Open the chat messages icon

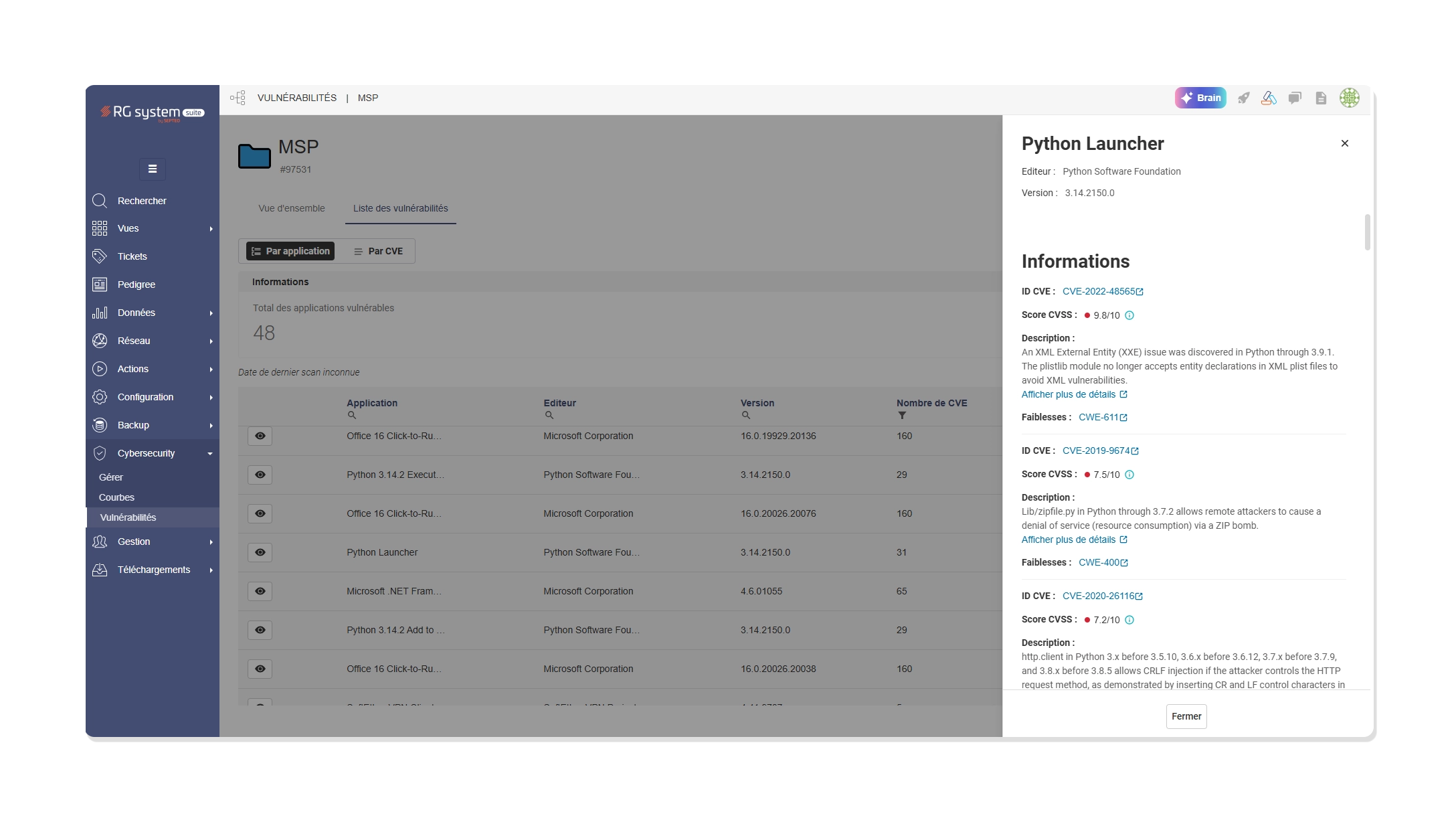(1295, 98)
